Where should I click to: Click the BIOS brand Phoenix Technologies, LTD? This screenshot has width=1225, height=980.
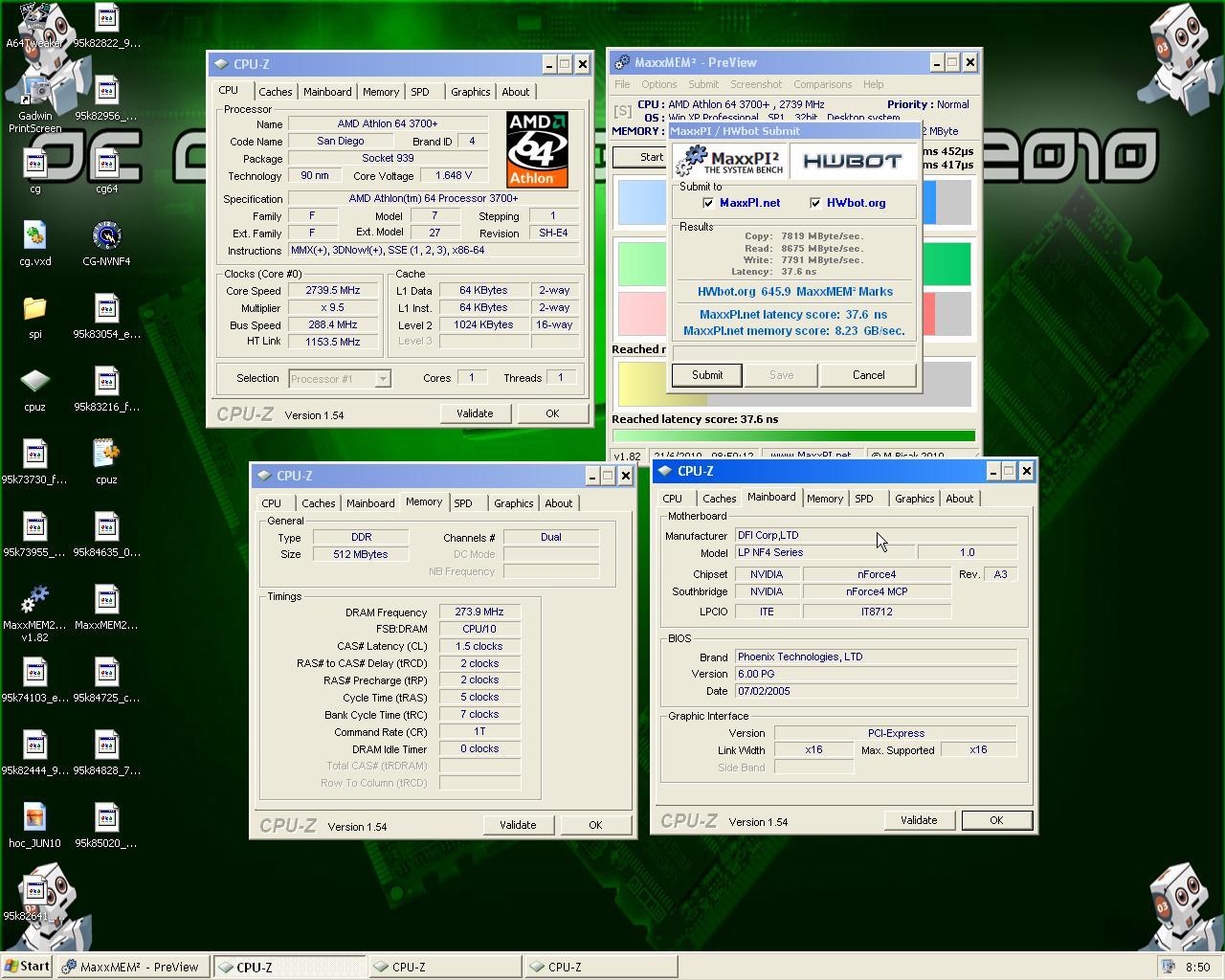876,657
